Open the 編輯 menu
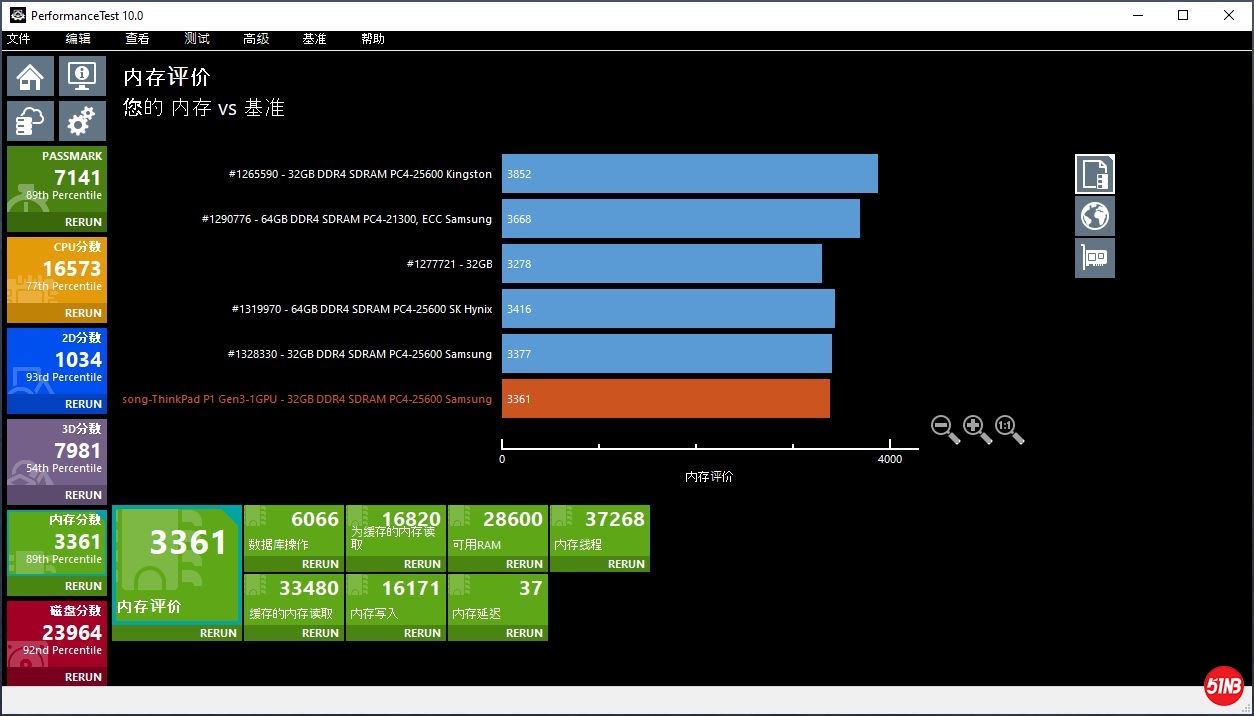This screenshot has width=1254, height=716. click(x=78, y=39)
